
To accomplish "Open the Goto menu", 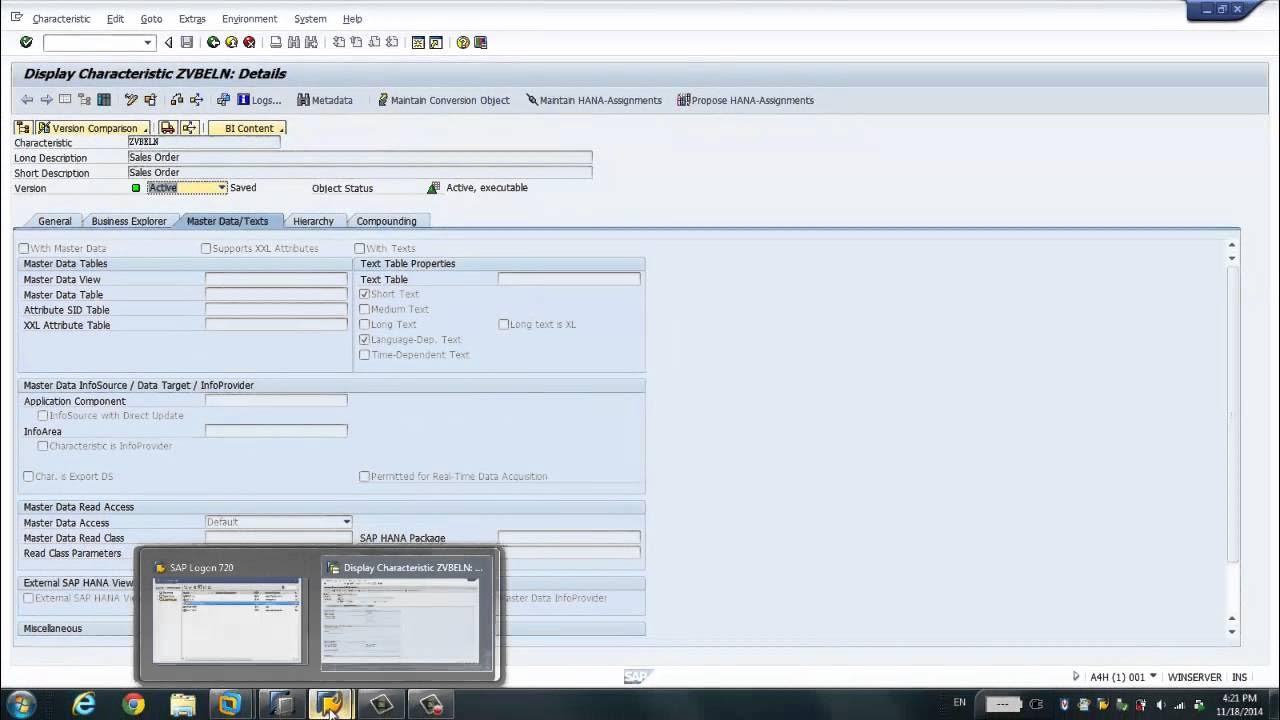I will point(151,19).
